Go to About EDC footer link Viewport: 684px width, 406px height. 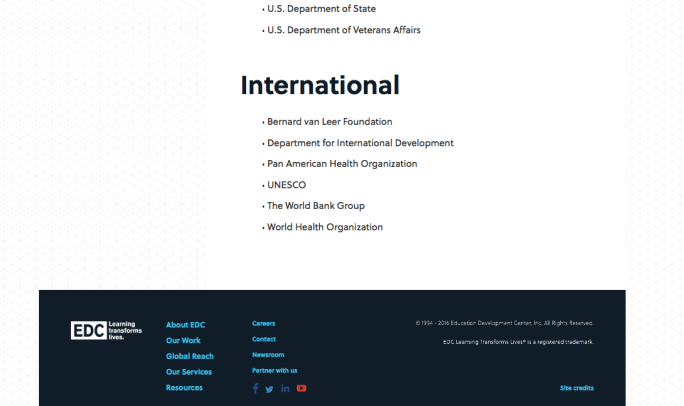(185, 325)
